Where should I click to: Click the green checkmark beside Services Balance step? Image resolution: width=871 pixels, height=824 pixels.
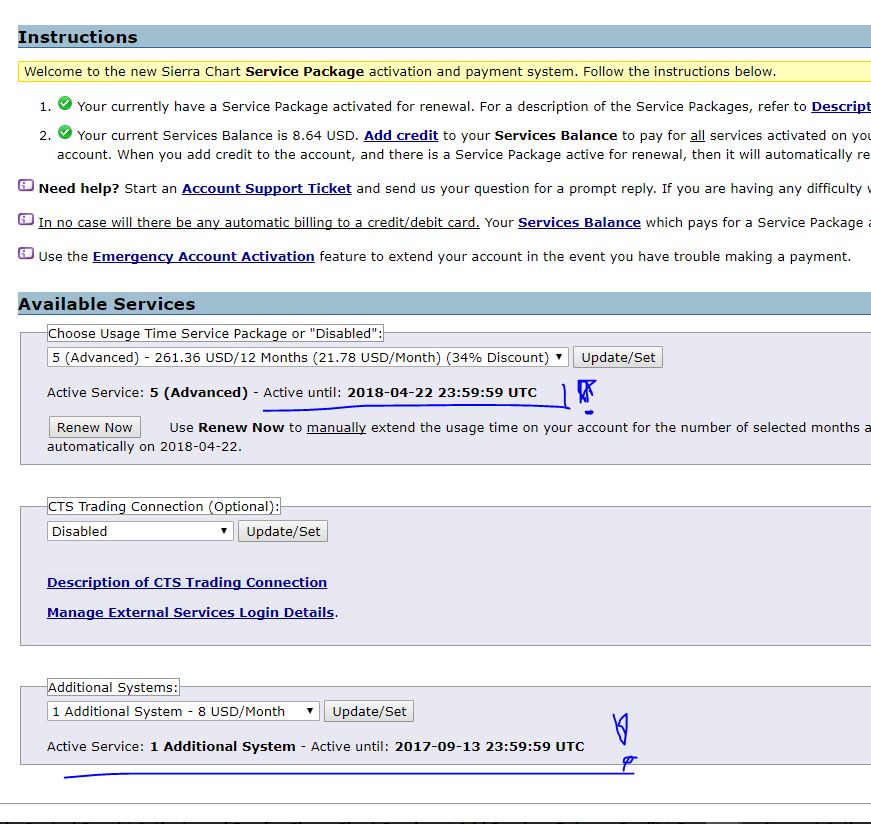point(65,132)
